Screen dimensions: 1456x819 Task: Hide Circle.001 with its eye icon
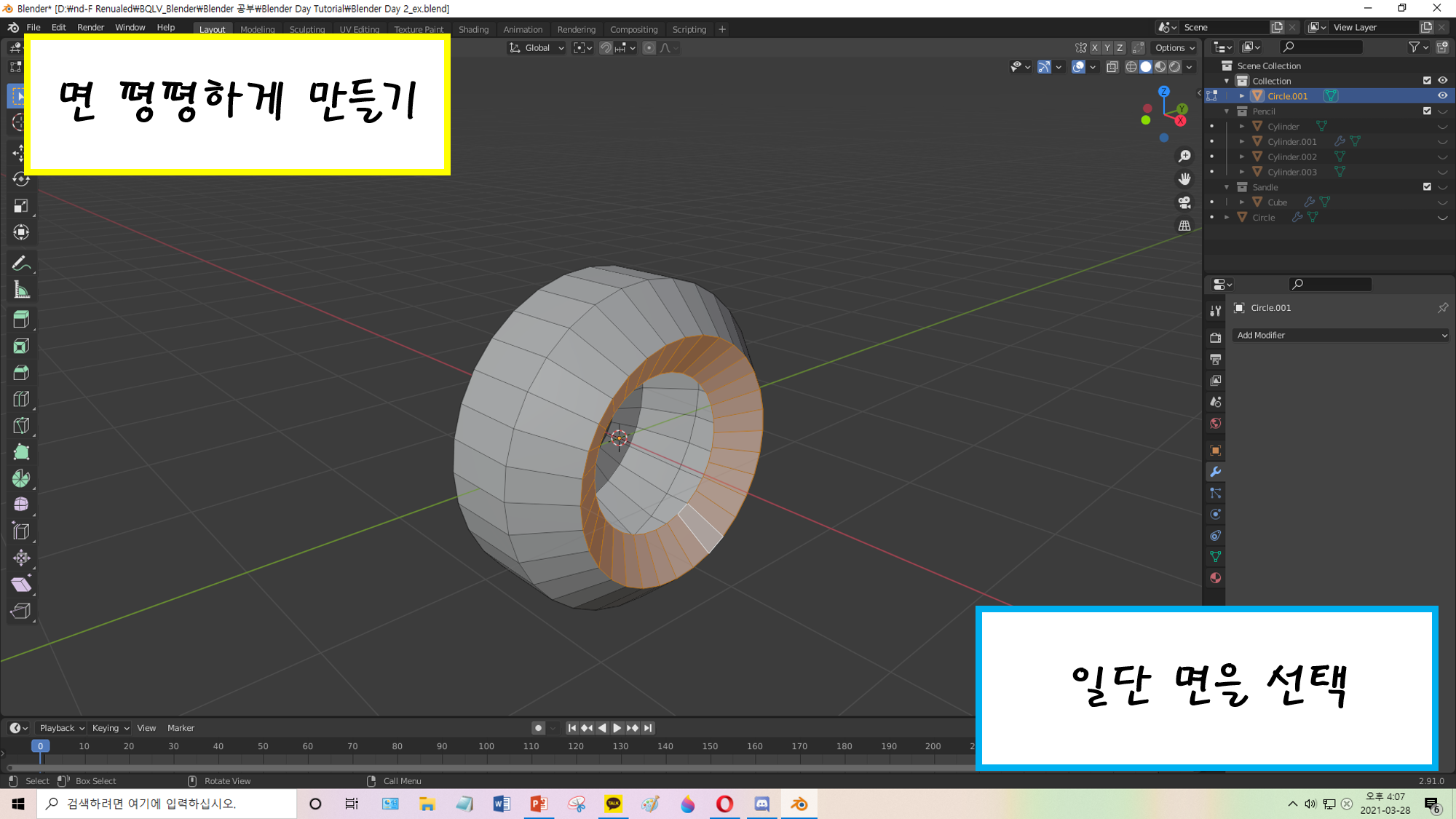coord(1442,96)
